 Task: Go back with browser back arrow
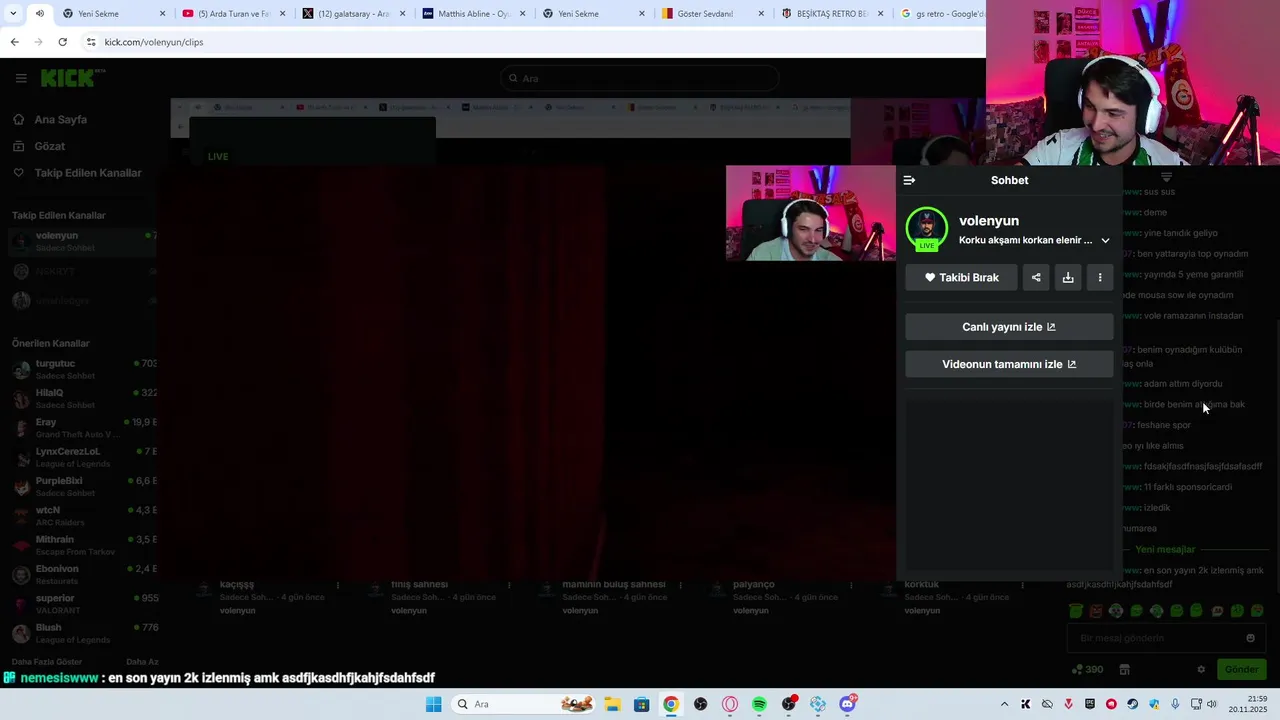14,42
